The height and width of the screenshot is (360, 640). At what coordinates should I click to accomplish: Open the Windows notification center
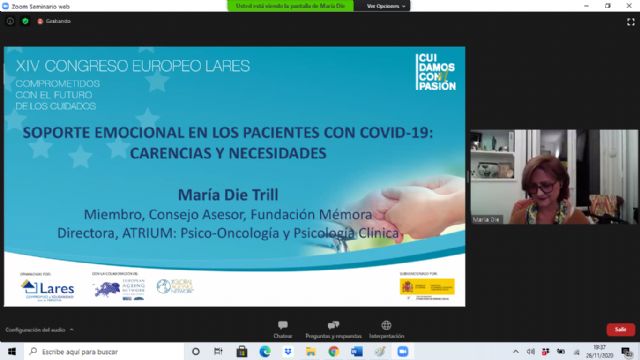coord(627,351)
